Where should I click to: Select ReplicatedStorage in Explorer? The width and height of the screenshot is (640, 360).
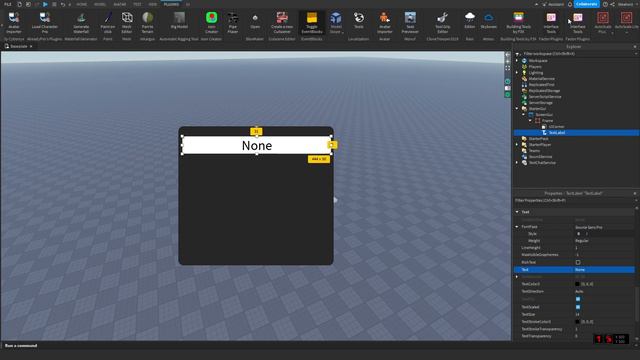(x=544, y=91)
